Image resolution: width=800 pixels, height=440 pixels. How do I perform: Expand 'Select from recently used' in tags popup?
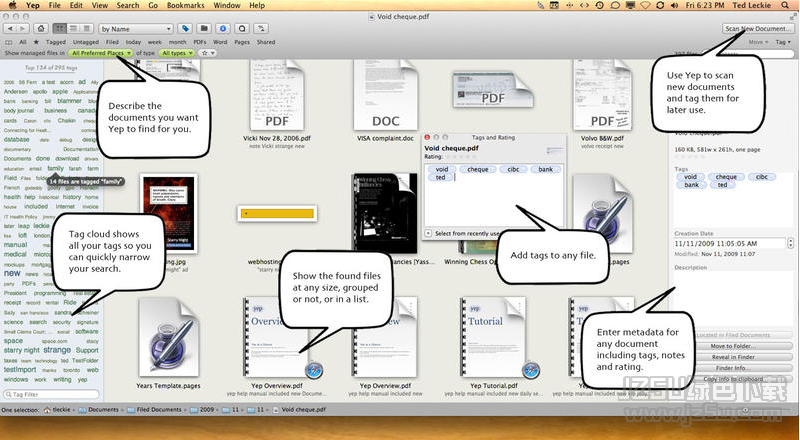click(x=429, y=233)
